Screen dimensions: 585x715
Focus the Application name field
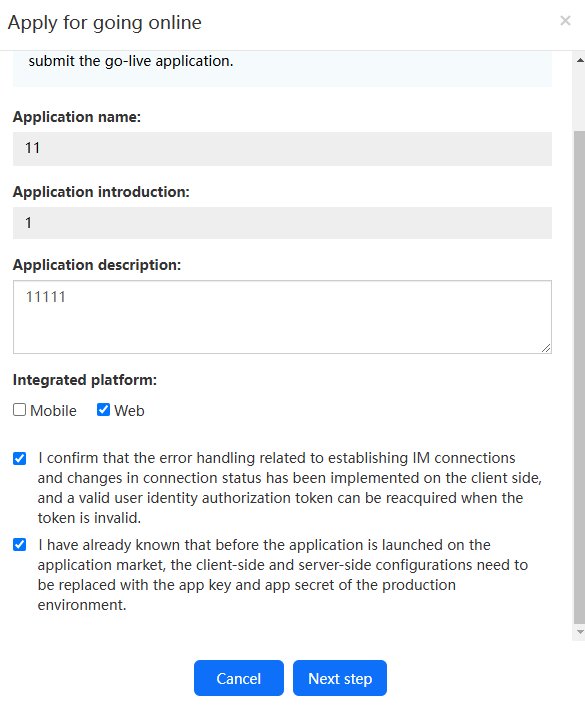click(282, 149)
